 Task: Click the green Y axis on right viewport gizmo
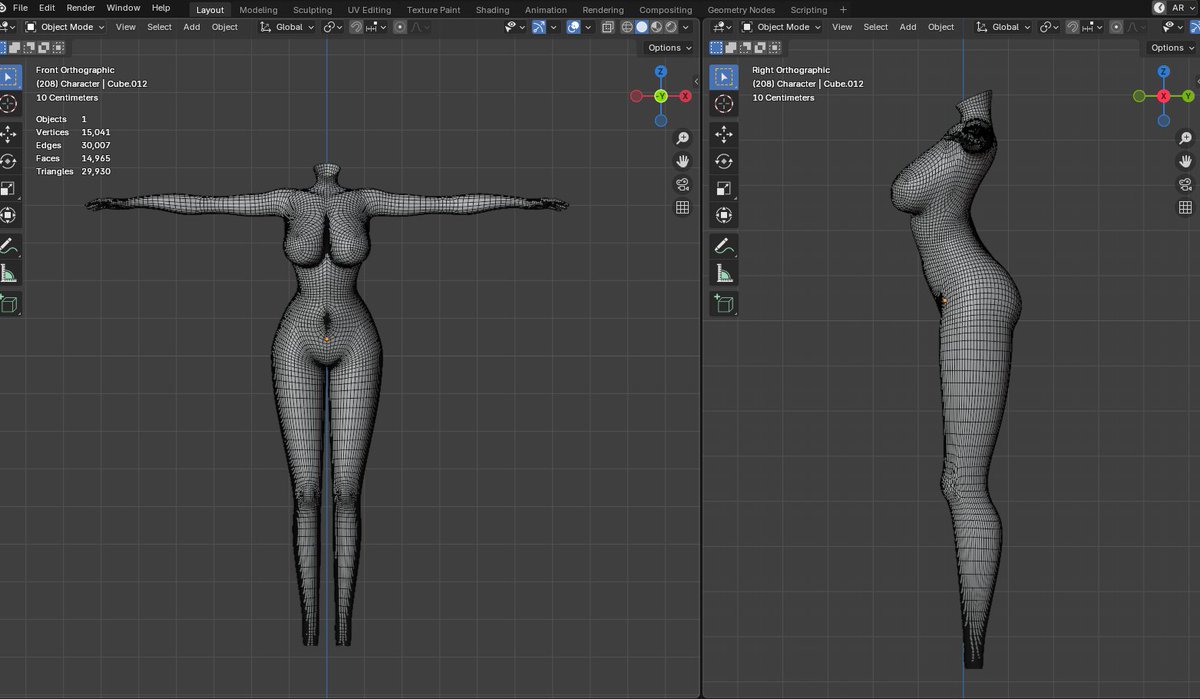[1189, 96]
